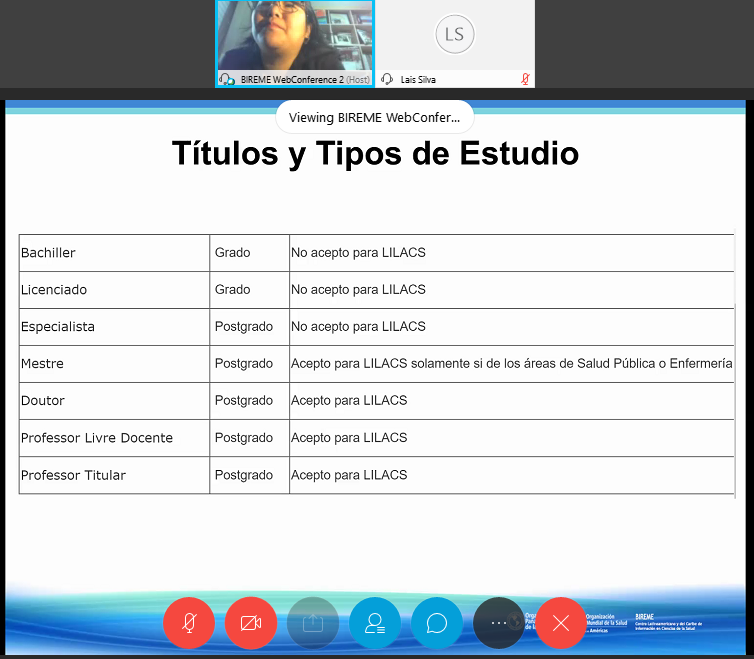The image size is (754, 659).
Task: Click Postgrado in the Professor Titular row
Action: pos(244,475)
